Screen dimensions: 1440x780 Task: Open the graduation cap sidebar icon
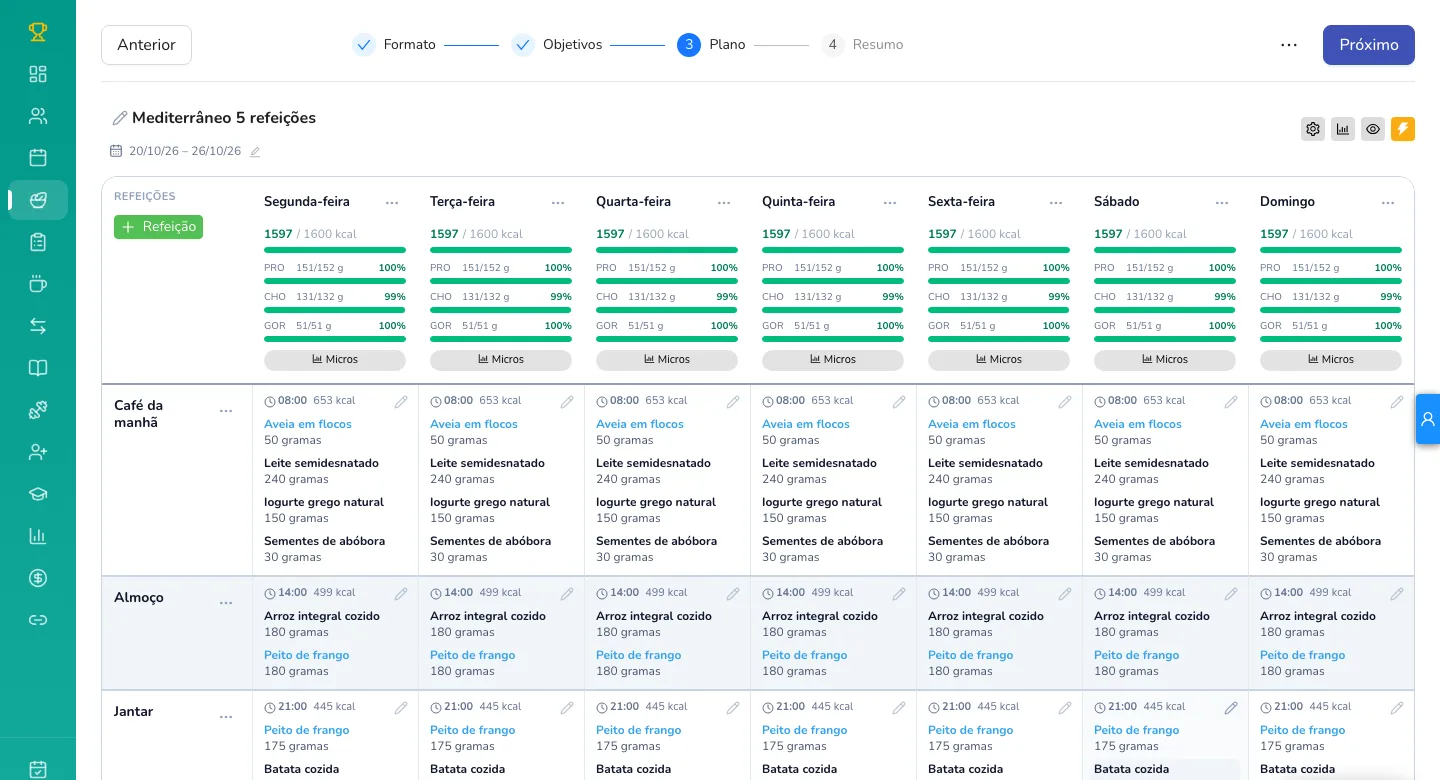click(x=38, y=494)
